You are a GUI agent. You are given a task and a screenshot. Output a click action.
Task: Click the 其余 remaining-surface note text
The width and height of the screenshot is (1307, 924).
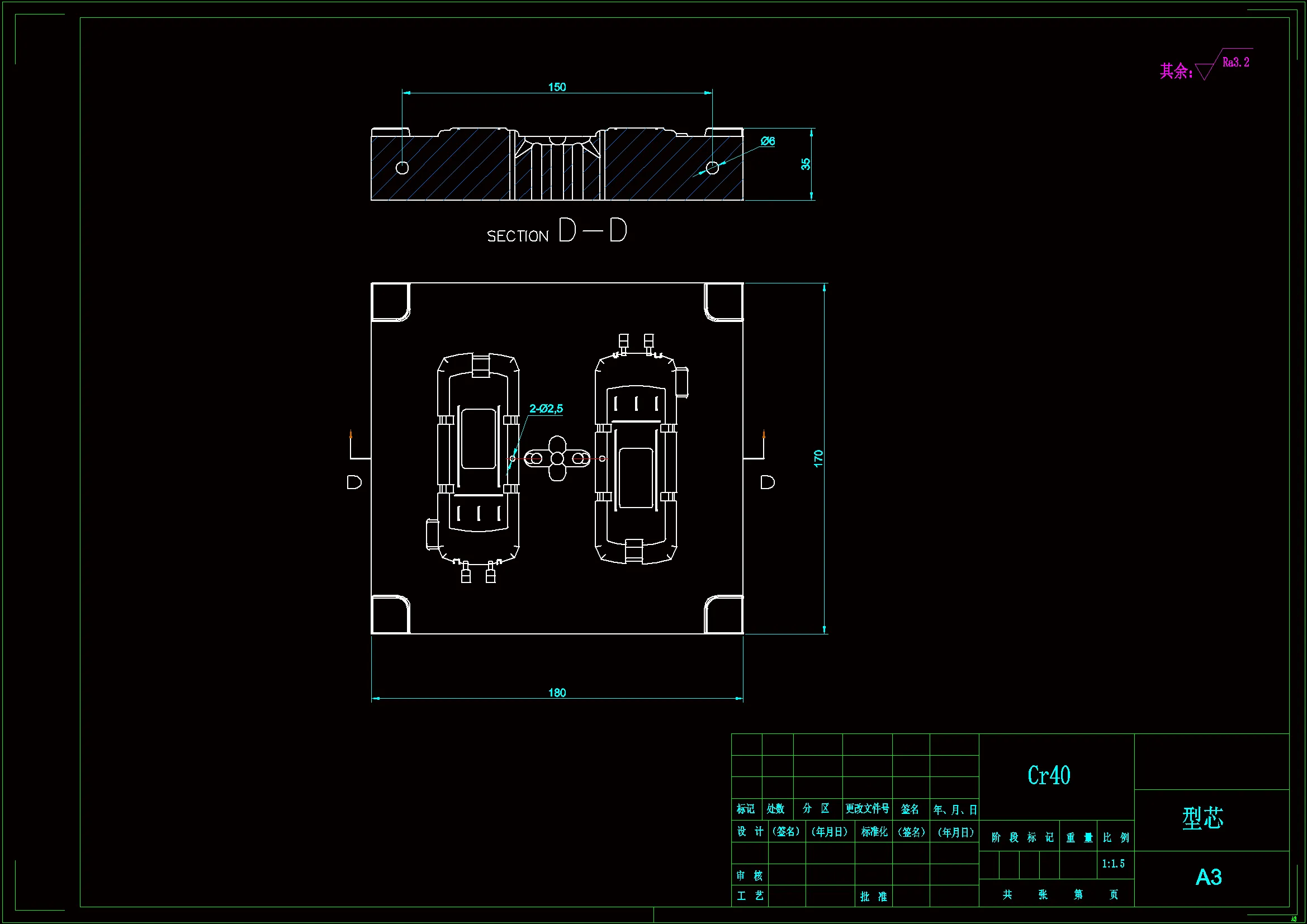[x=1176, y=71]
